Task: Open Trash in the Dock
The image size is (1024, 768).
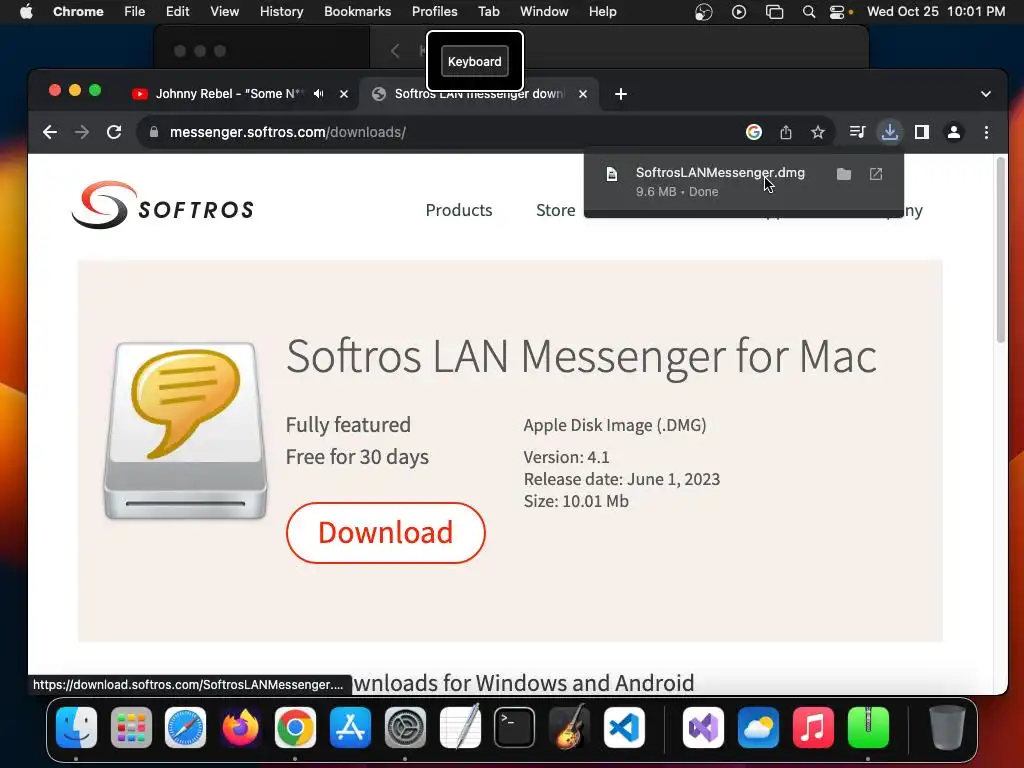Action: [x=947, y=727]
